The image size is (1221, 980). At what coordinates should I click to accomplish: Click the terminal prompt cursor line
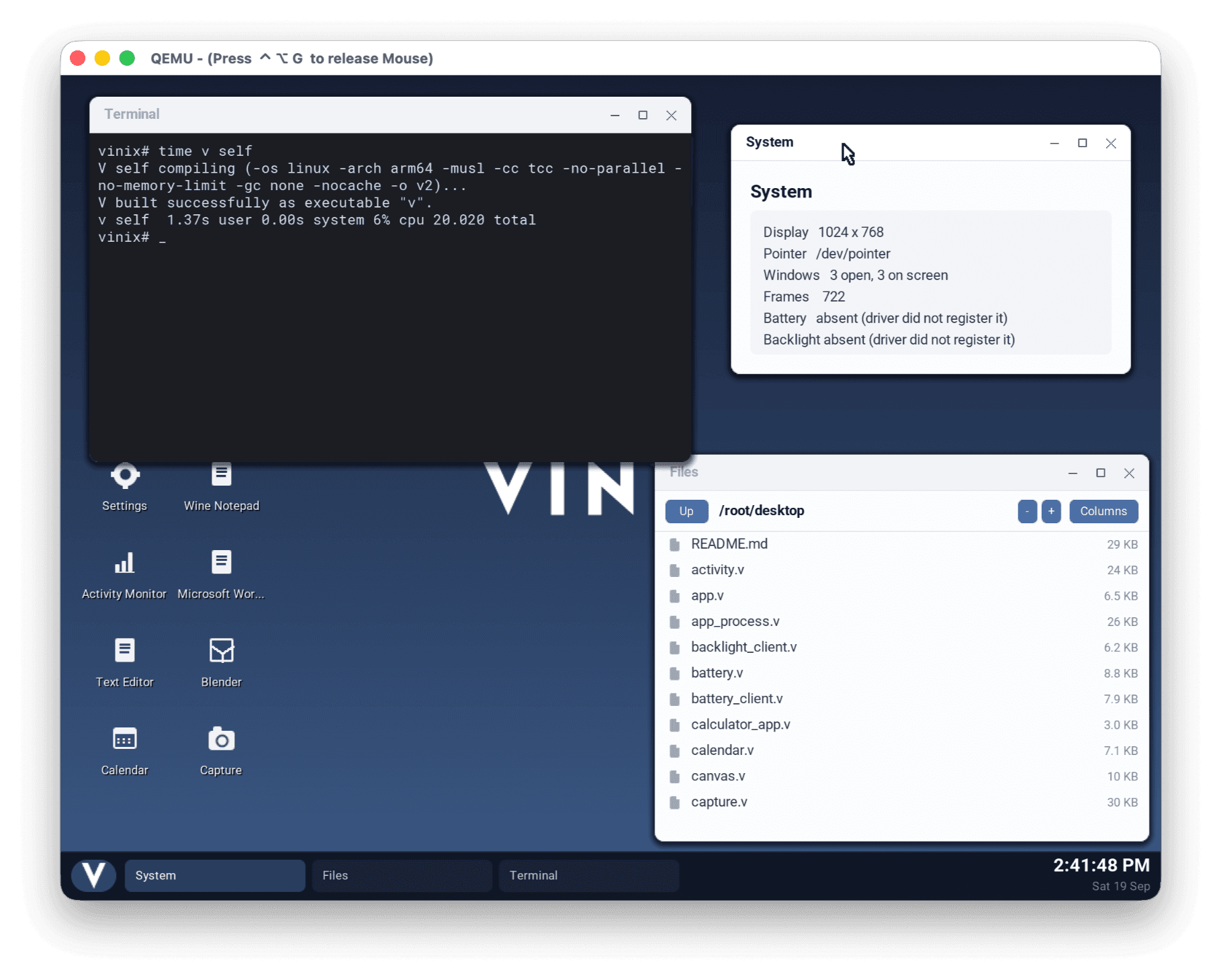pos(132,237)
